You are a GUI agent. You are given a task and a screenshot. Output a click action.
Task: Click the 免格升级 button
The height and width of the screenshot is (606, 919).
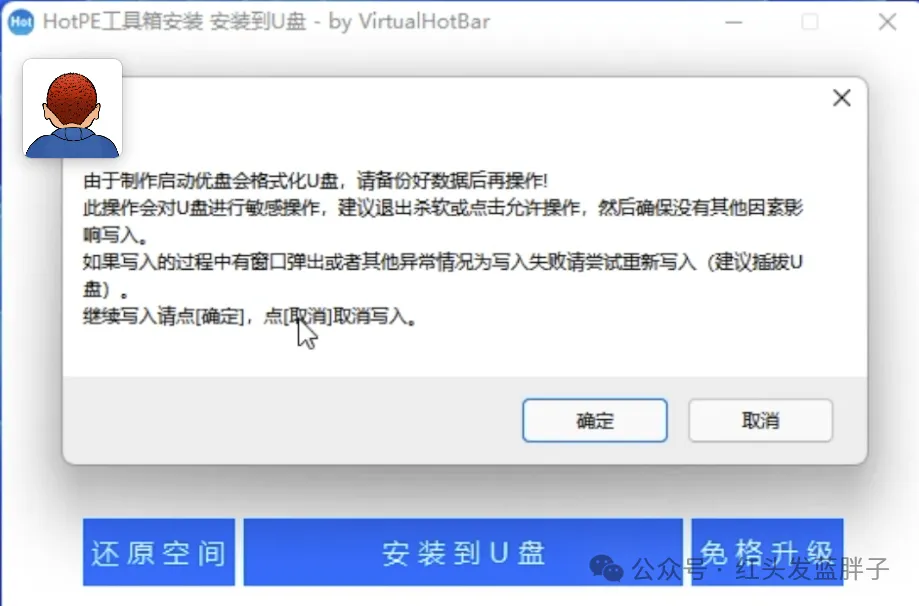point(767,552)
